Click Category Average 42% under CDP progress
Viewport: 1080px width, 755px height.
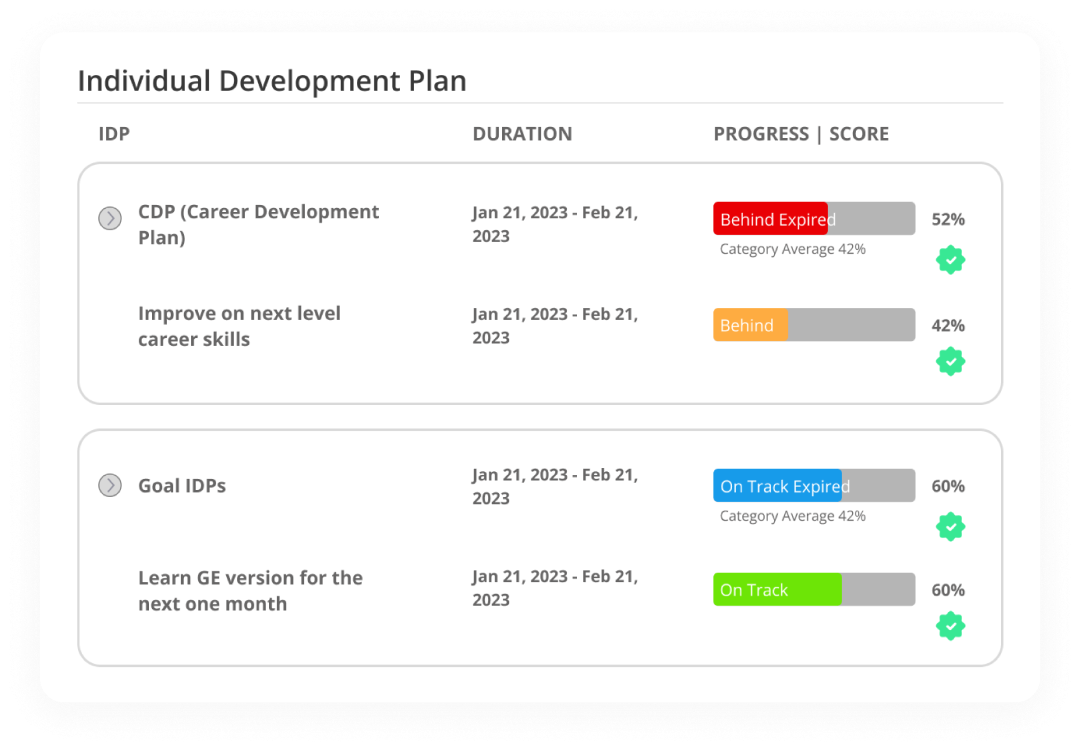click(x=792, y=249)
